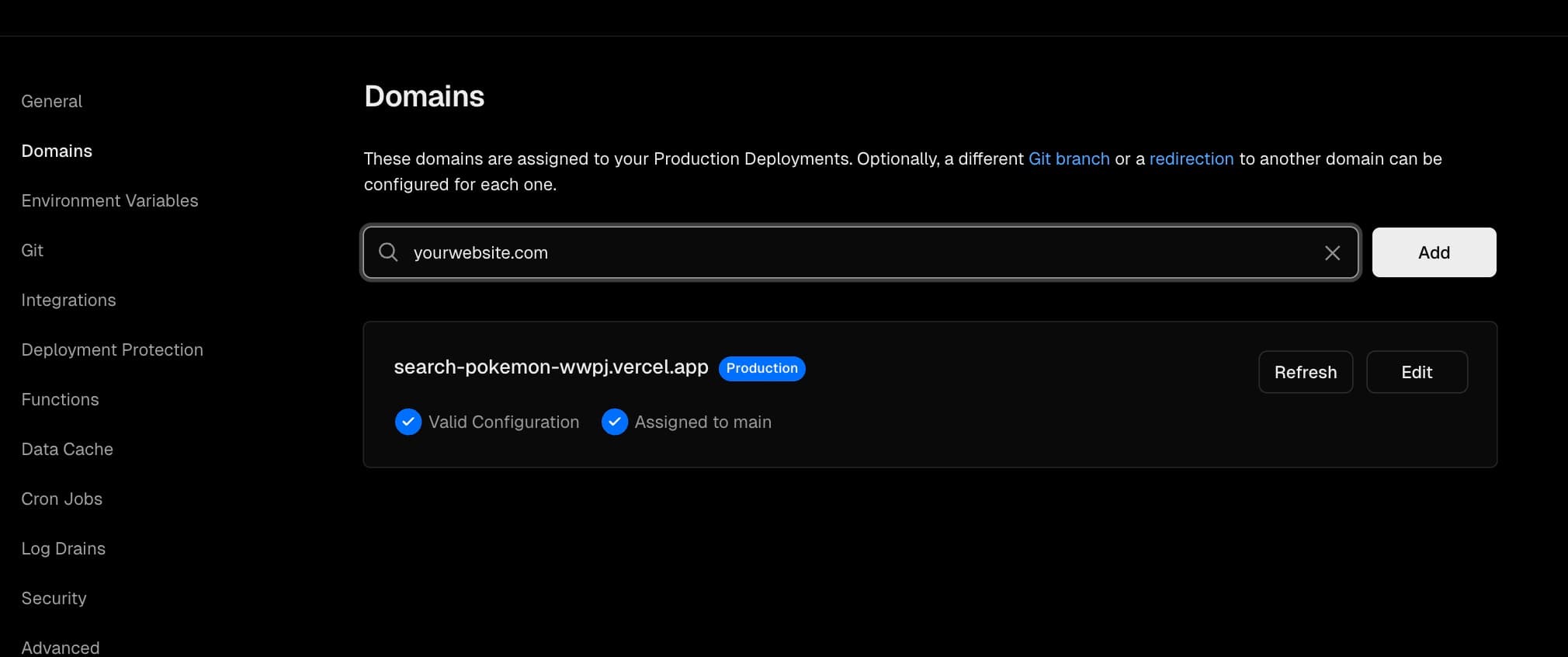
Task: Open Deployment Protection settings
Action: (x=112, y=349)
